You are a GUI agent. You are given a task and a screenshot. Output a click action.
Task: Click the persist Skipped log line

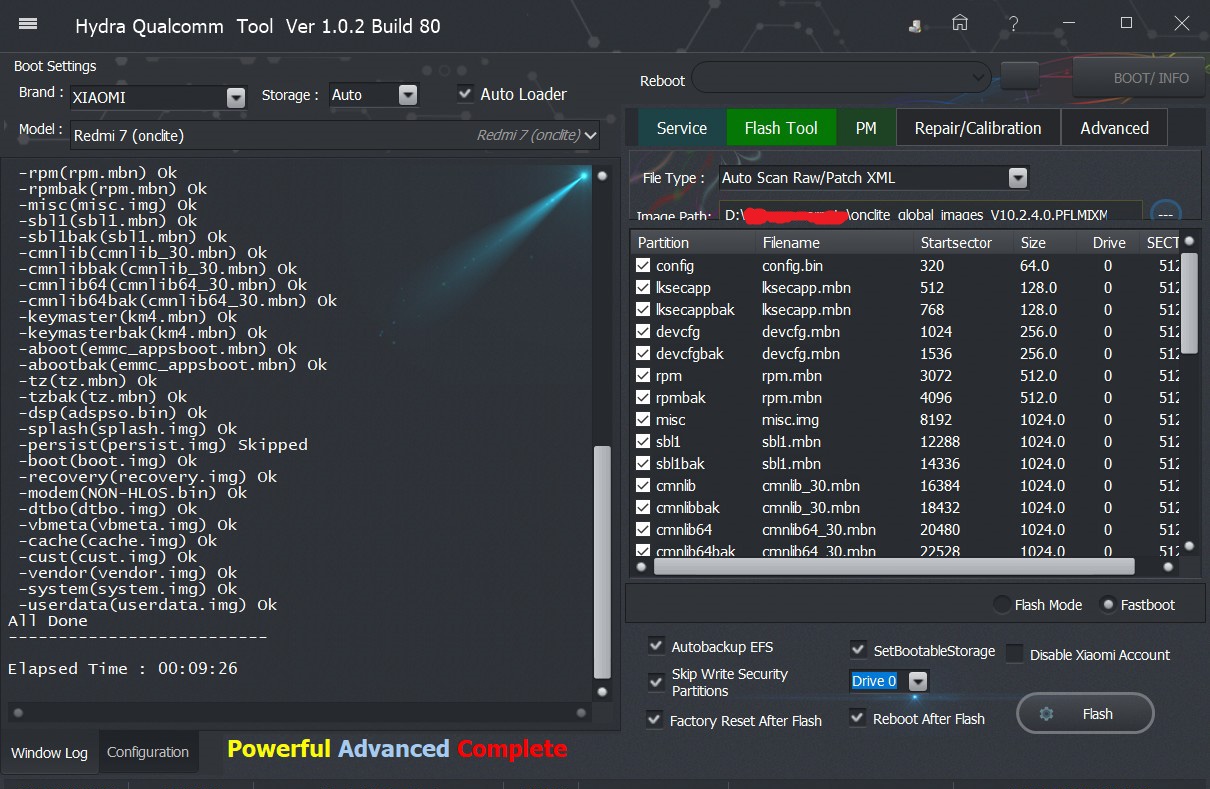pyautogui.click(x=163, y=445)
